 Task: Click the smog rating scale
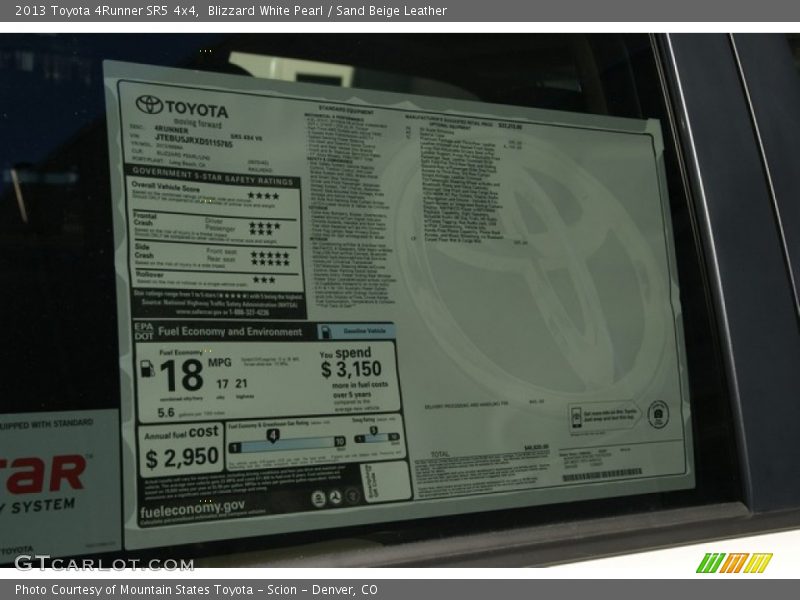pos(378,438)
